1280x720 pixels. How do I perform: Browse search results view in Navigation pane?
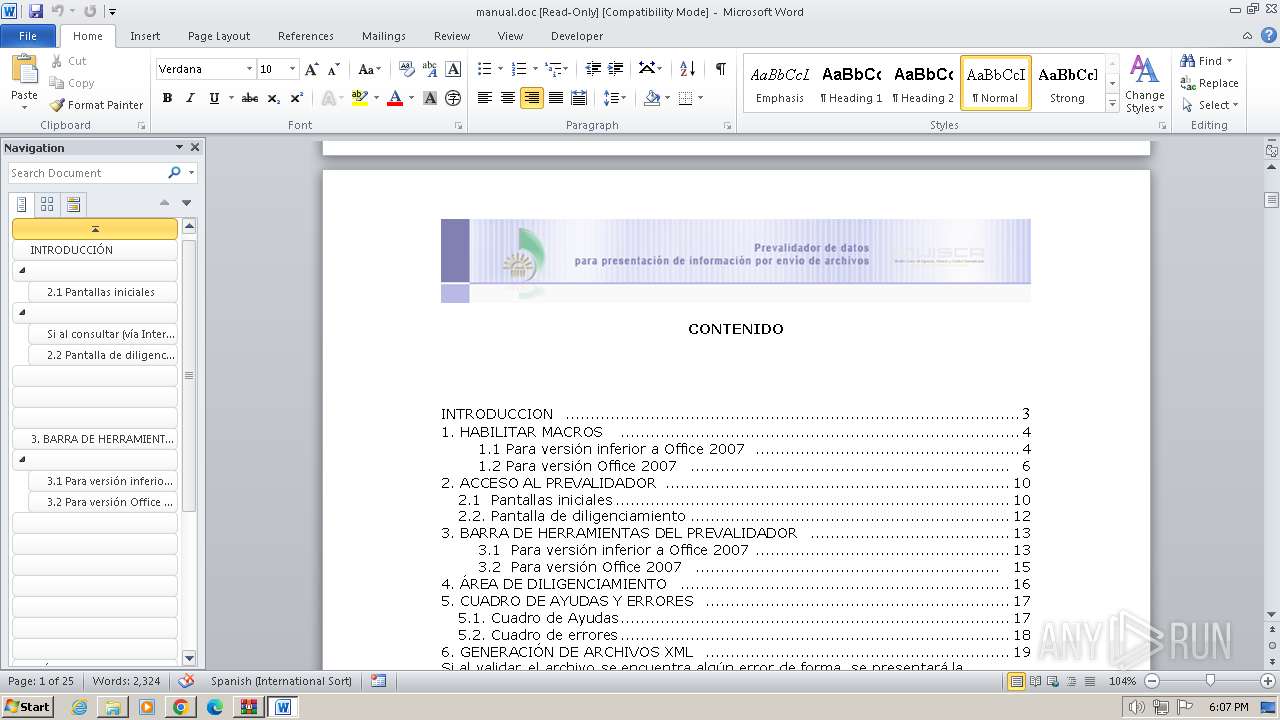[73, 205]
